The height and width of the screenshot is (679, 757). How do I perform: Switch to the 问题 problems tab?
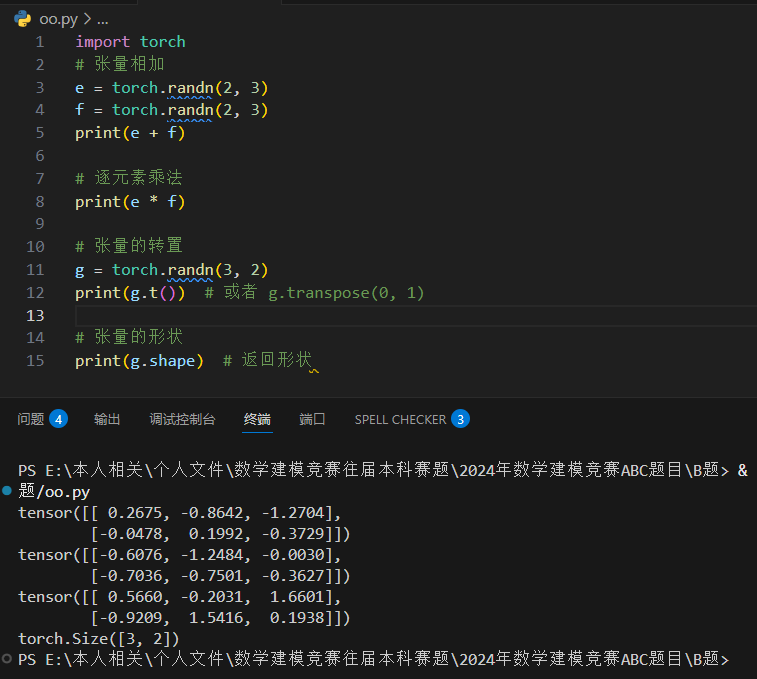30,419
